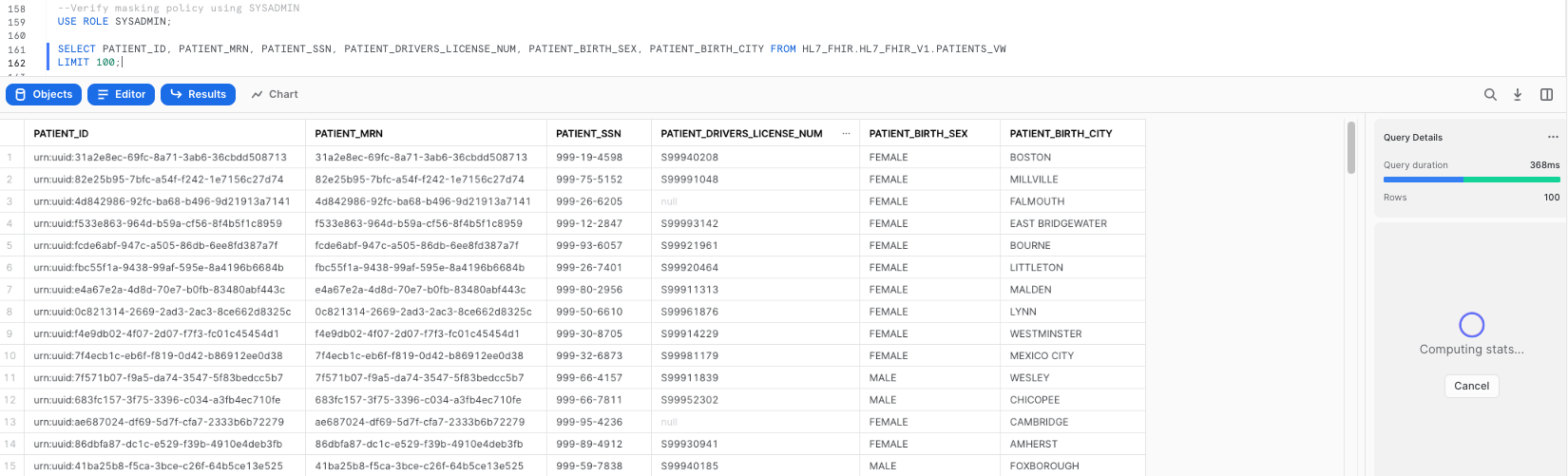Toggle the split panel layout icon

[1546, 94]
